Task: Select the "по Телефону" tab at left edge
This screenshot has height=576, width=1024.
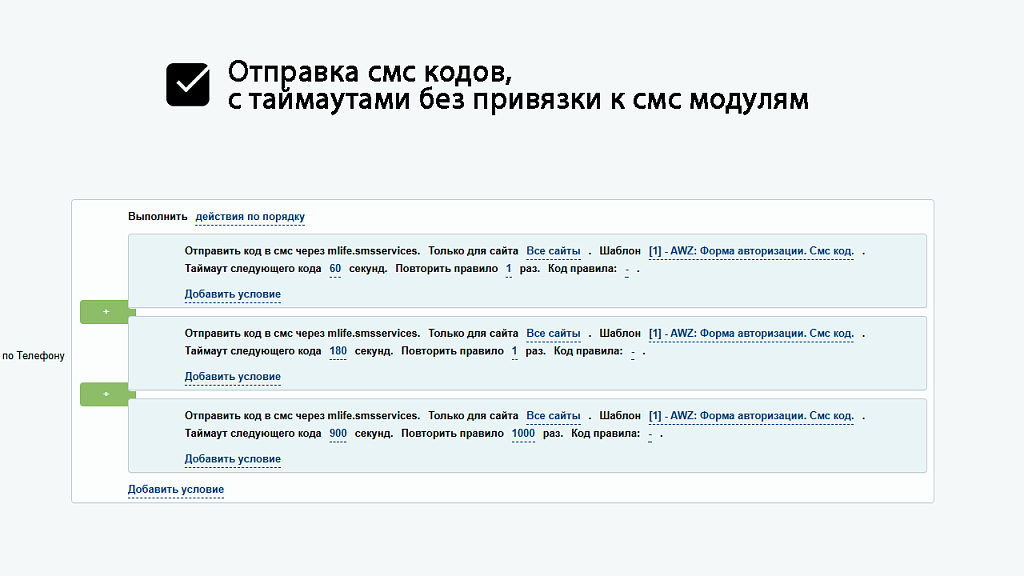Action: [33, 354]
